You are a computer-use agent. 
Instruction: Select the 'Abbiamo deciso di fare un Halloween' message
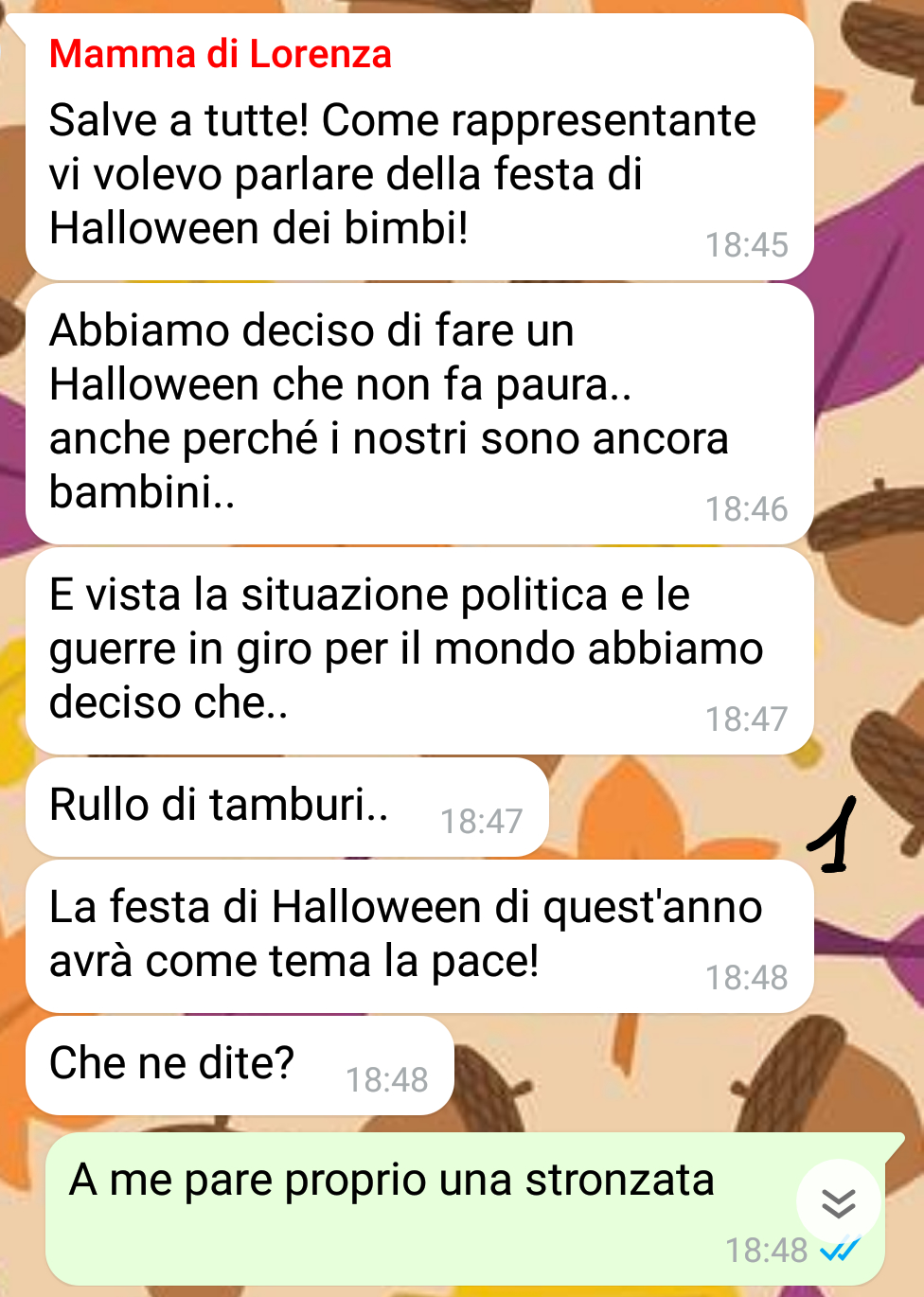point(419,415)
